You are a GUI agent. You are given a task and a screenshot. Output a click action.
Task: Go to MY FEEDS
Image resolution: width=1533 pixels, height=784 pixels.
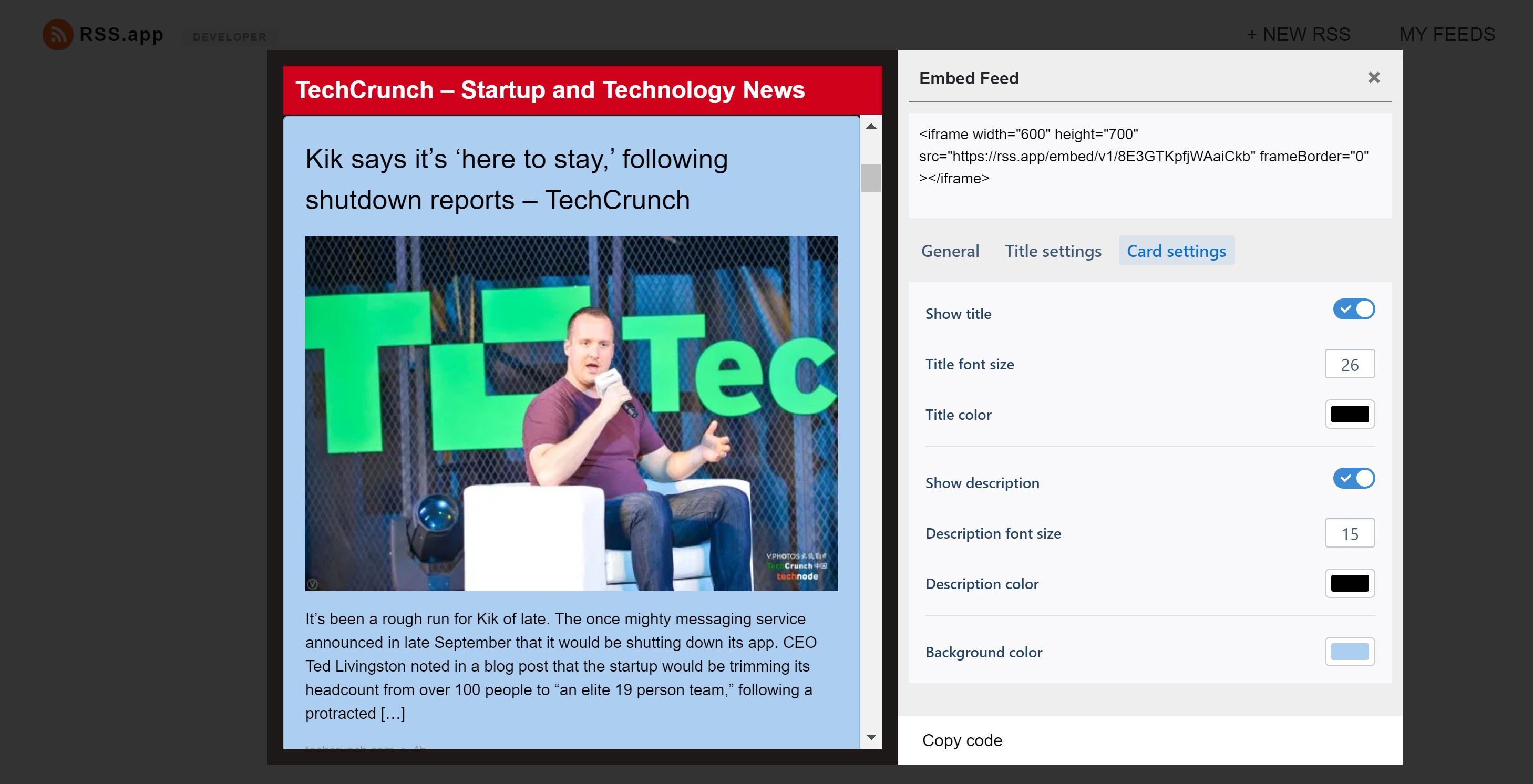pos(1447,35)
